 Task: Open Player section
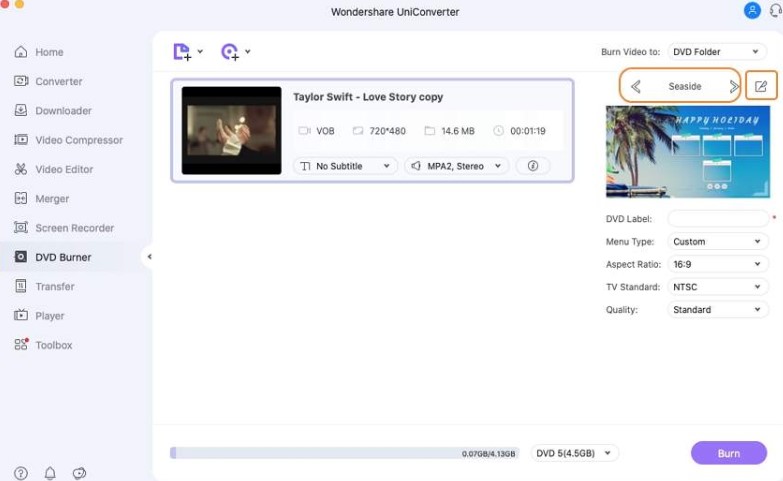point(49,316)
